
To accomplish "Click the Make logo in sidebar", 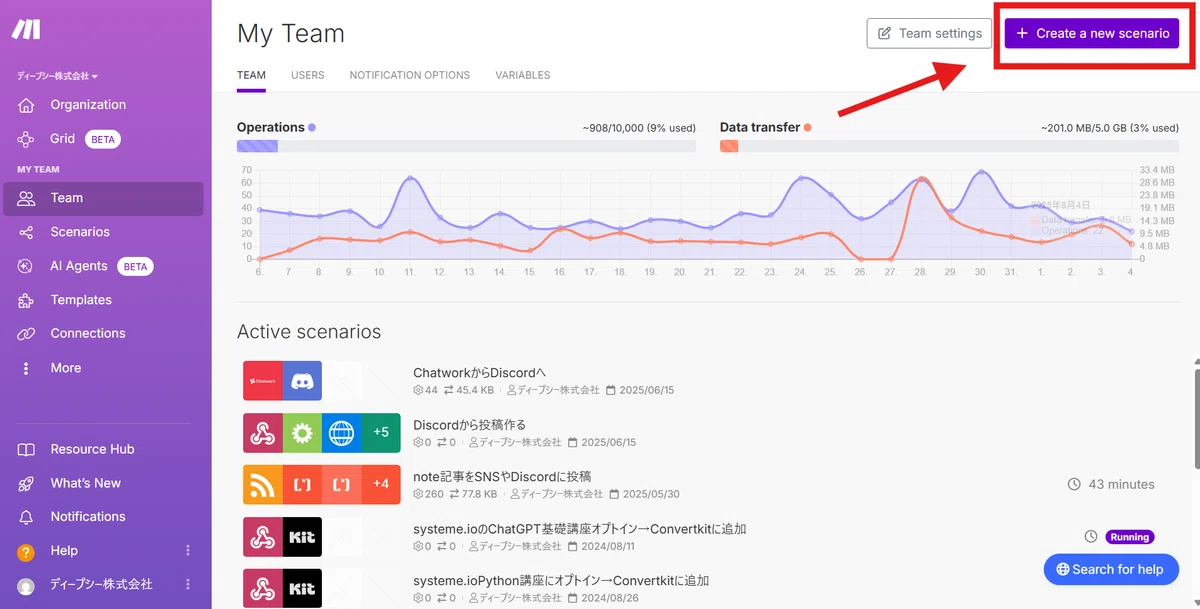I will point(26,30).
